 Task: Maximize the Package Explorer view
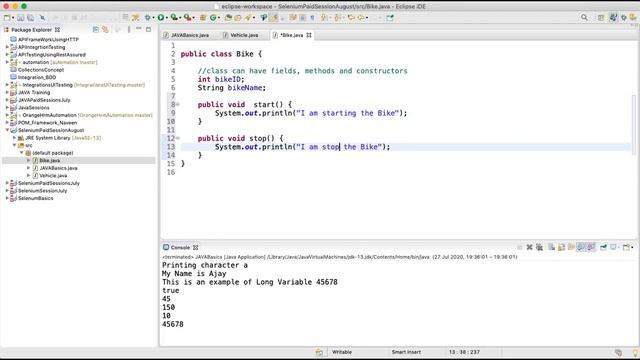(149, 29)
